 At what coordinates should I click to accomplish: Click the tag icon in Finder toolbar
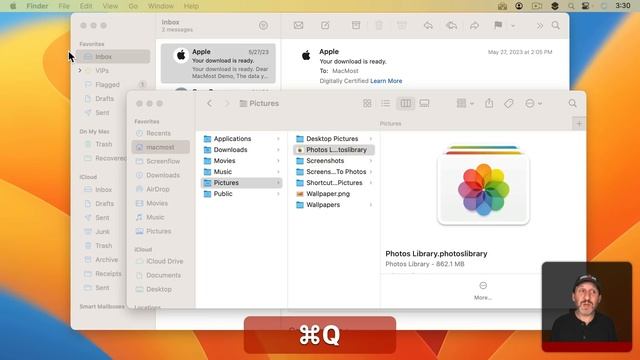tap(509, 104)
